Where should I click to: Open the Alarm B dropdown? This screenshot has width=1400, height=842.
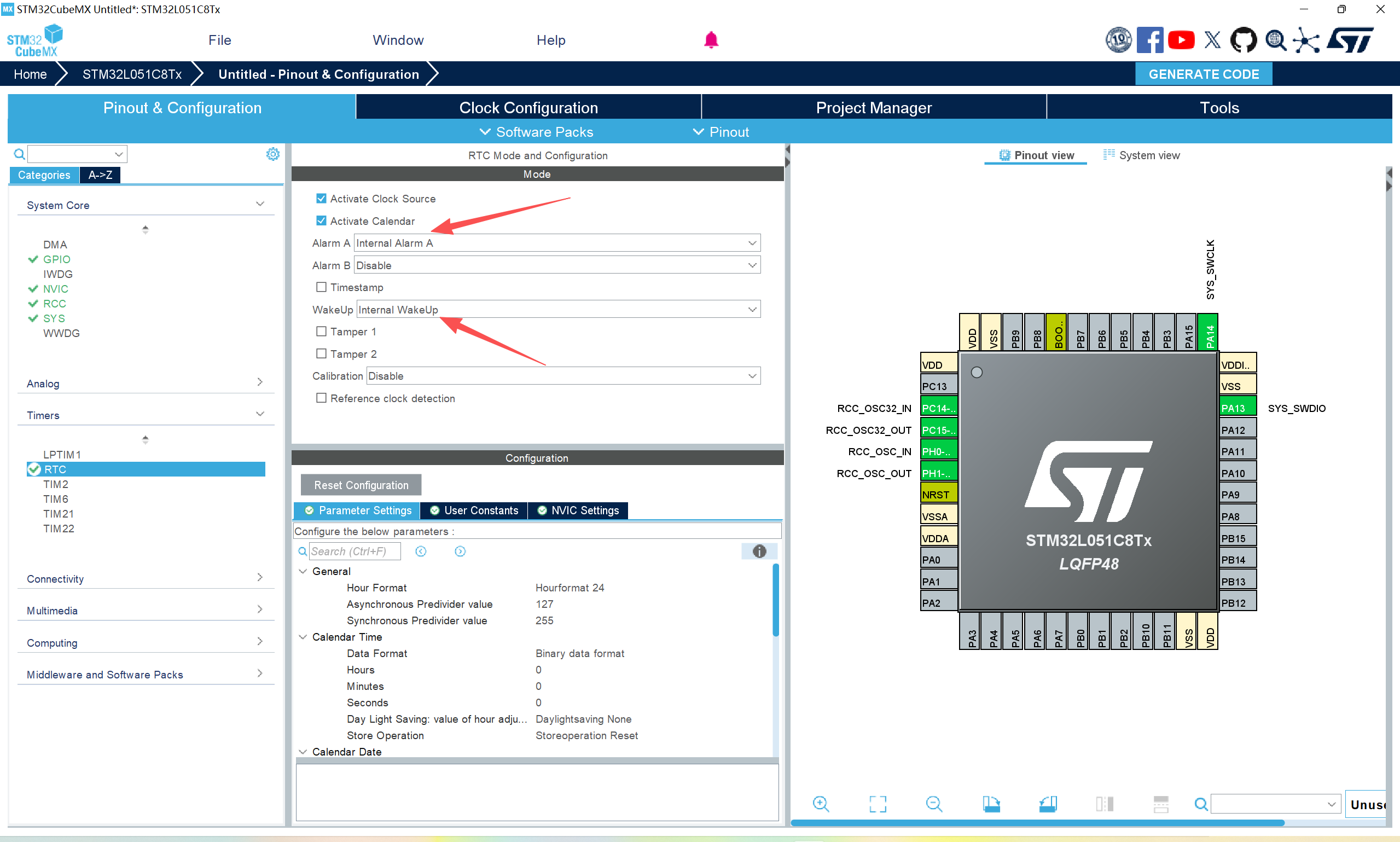[557, 265]
